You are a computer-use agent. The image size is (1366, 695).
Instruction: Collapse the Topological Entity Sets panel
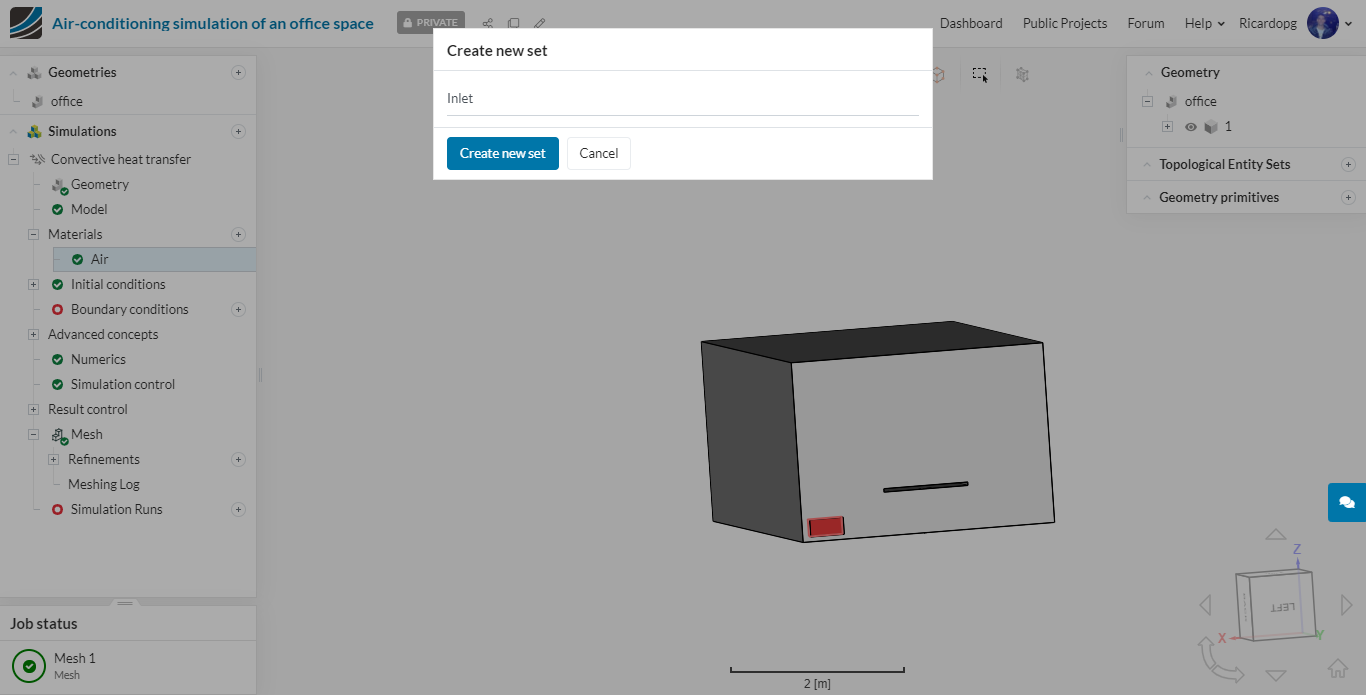click(x=1147, y=164)
